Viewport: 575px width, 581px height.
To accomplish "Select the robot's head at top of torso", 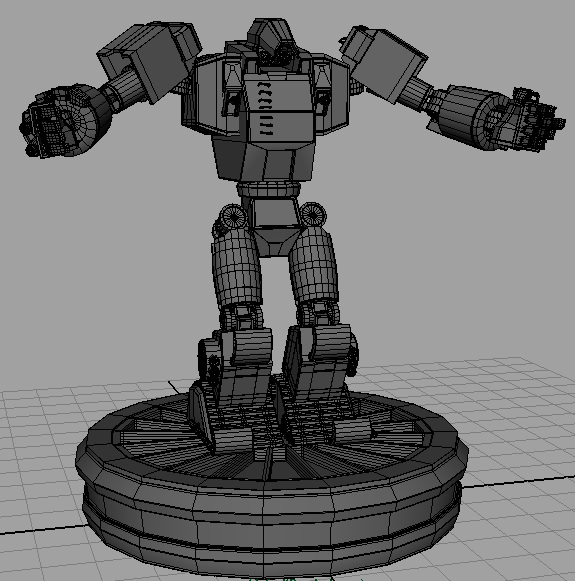I will pyautogui.click(x=273, y=42).
